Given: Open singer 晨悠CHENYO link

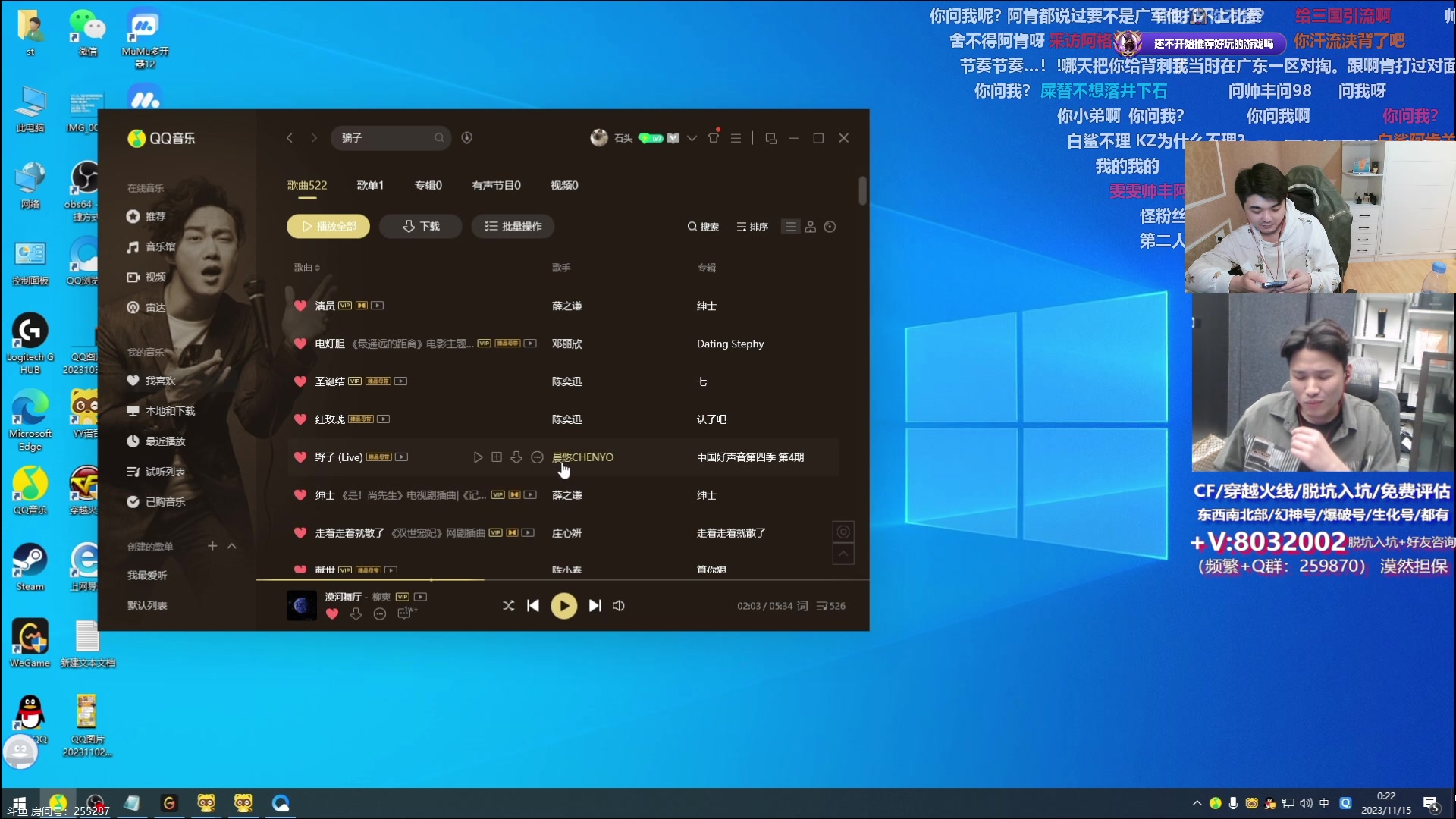Looking at the screenshot, I should (x=582, y=457).
